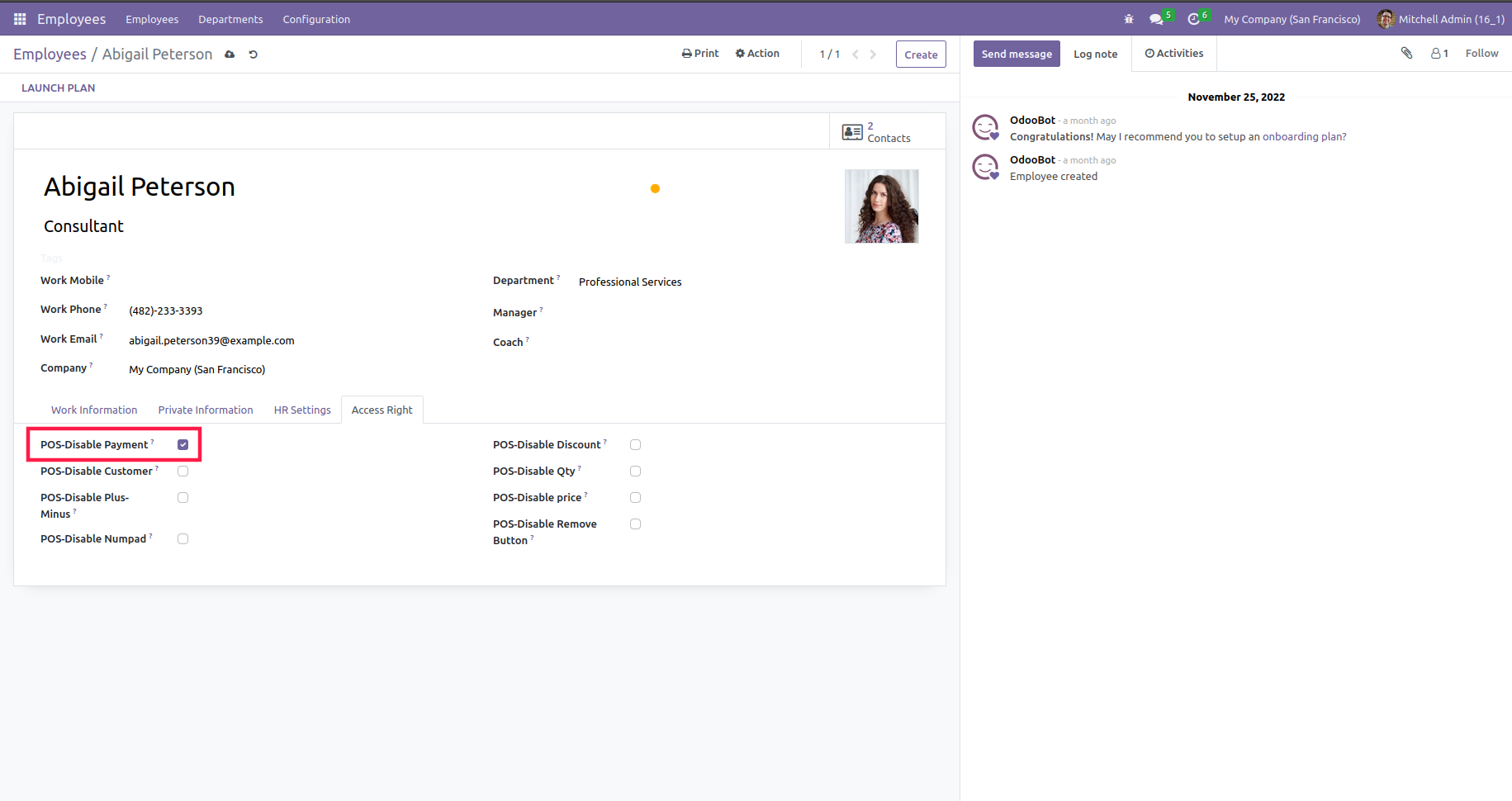The image size is (1512, 801).
Task: Open the Company dropdown field
Action: [296, 370]
